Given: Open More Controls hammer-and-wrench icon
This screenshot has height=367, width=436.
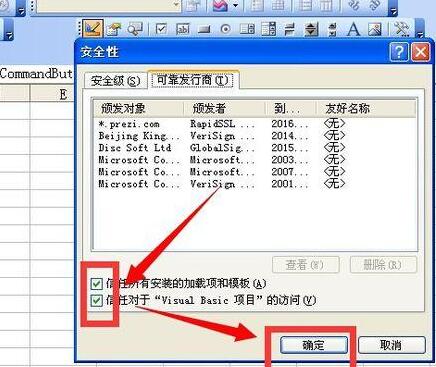Looking at the screenshot, I should click(402, 29).
